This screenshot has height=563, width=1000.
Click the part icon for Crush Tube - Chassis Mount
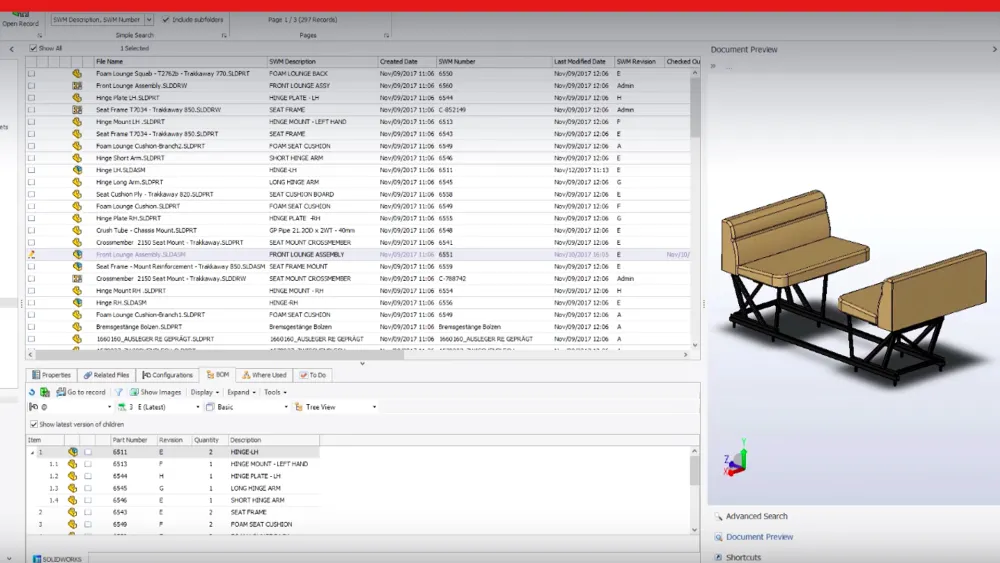point(77,230)
